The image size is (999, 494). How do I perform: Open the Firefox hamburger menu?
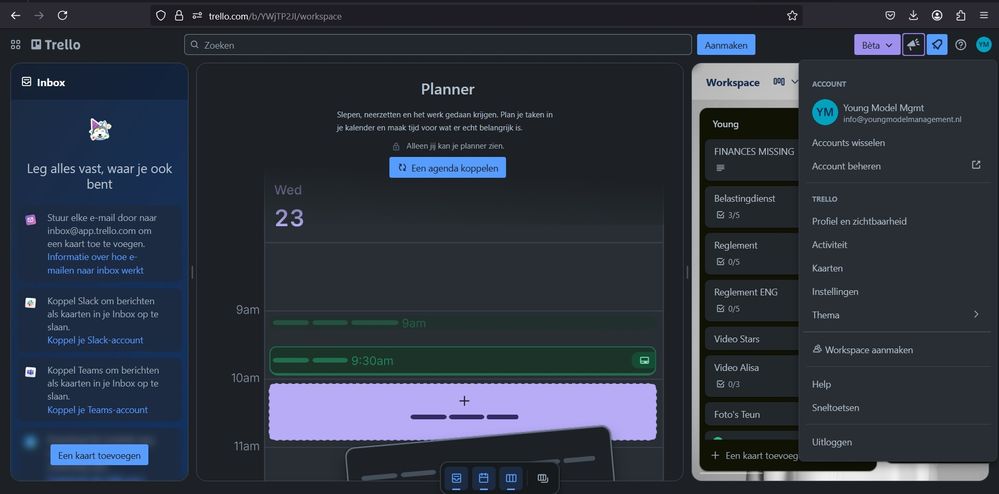click(x=984, y=16)
